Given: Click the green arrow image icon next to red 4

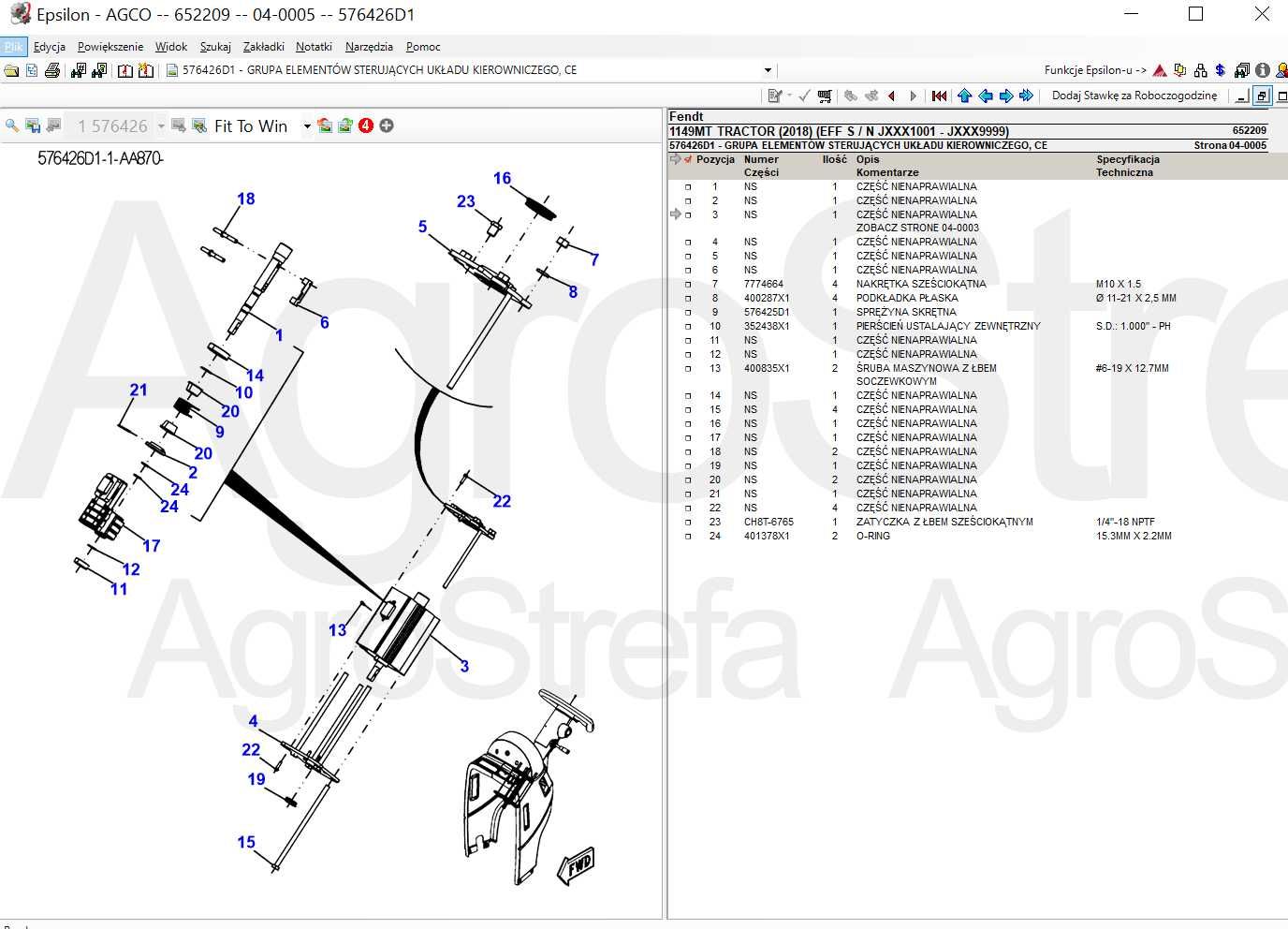Looking at the screenshot, I should click(x=345, y=125).
